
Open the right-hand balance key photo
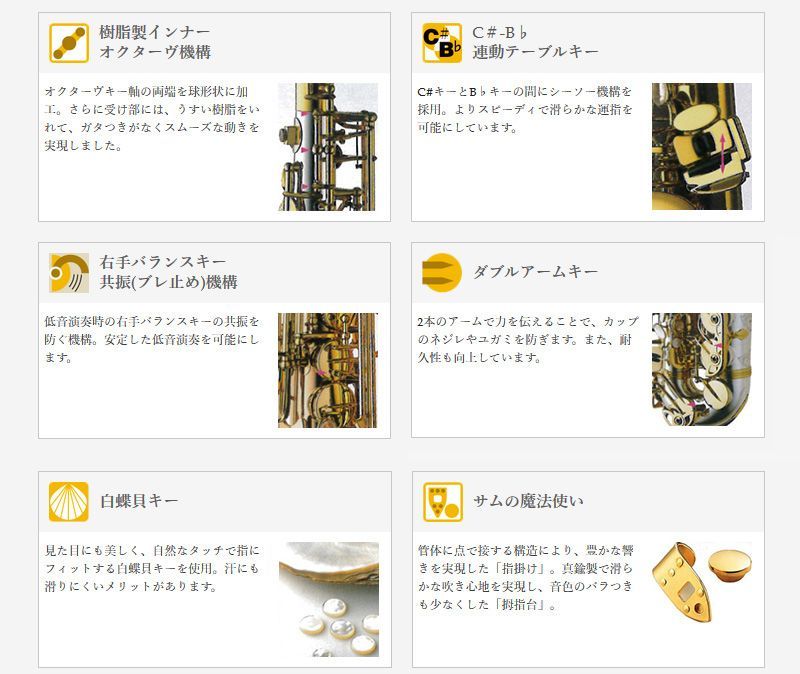pos(328,370)
